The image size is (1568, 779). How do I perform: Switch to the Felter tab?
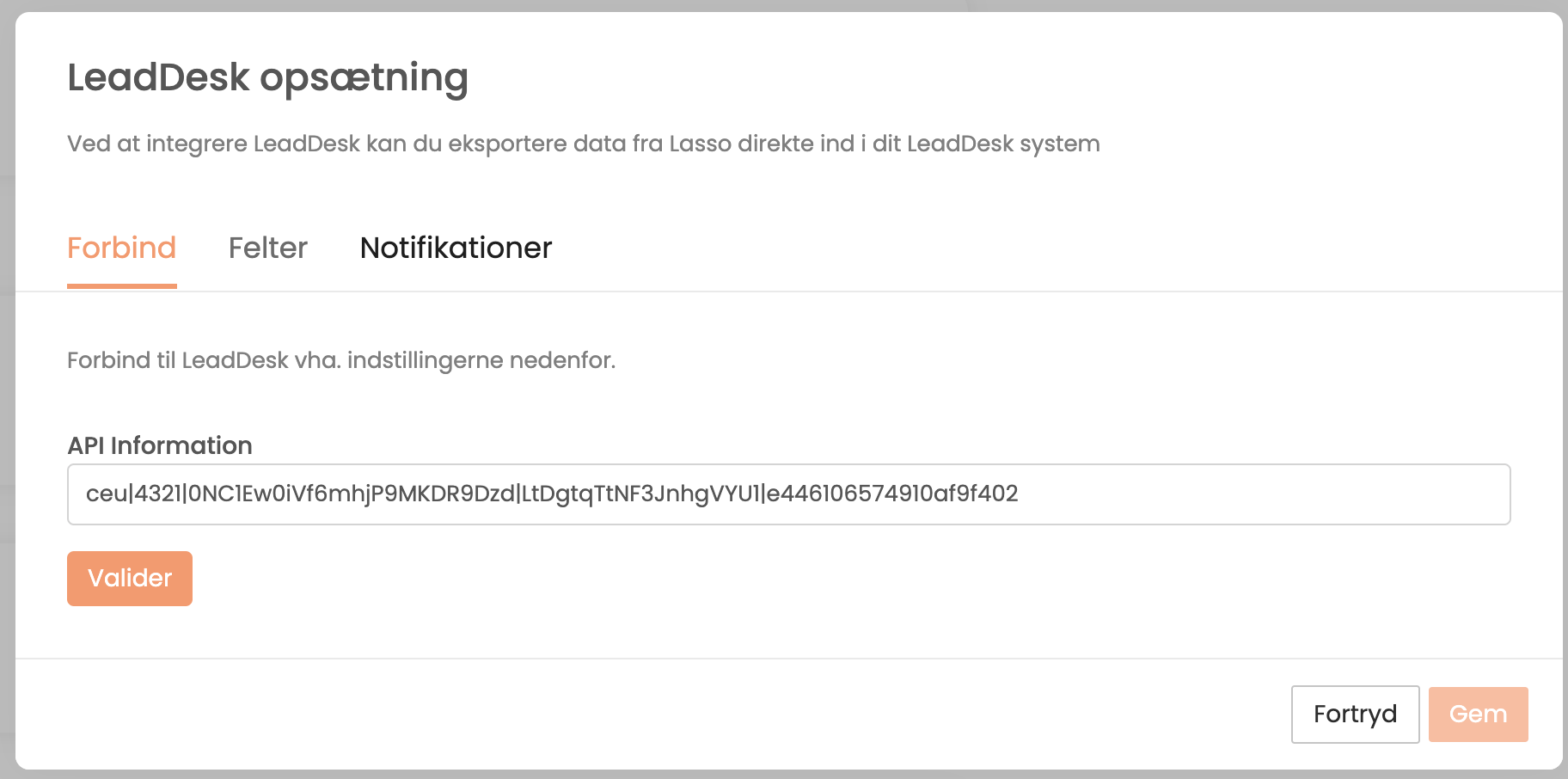(x=267, y=248)
